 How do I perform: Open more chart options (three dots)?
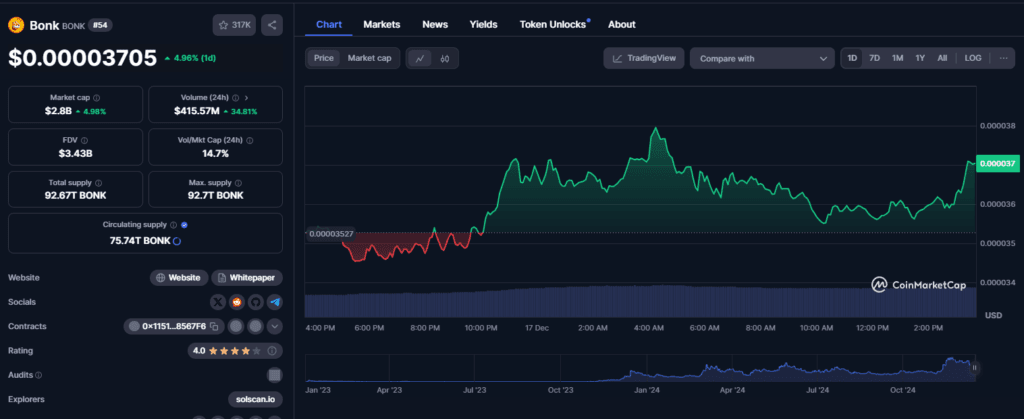(x=1003, y=58)
